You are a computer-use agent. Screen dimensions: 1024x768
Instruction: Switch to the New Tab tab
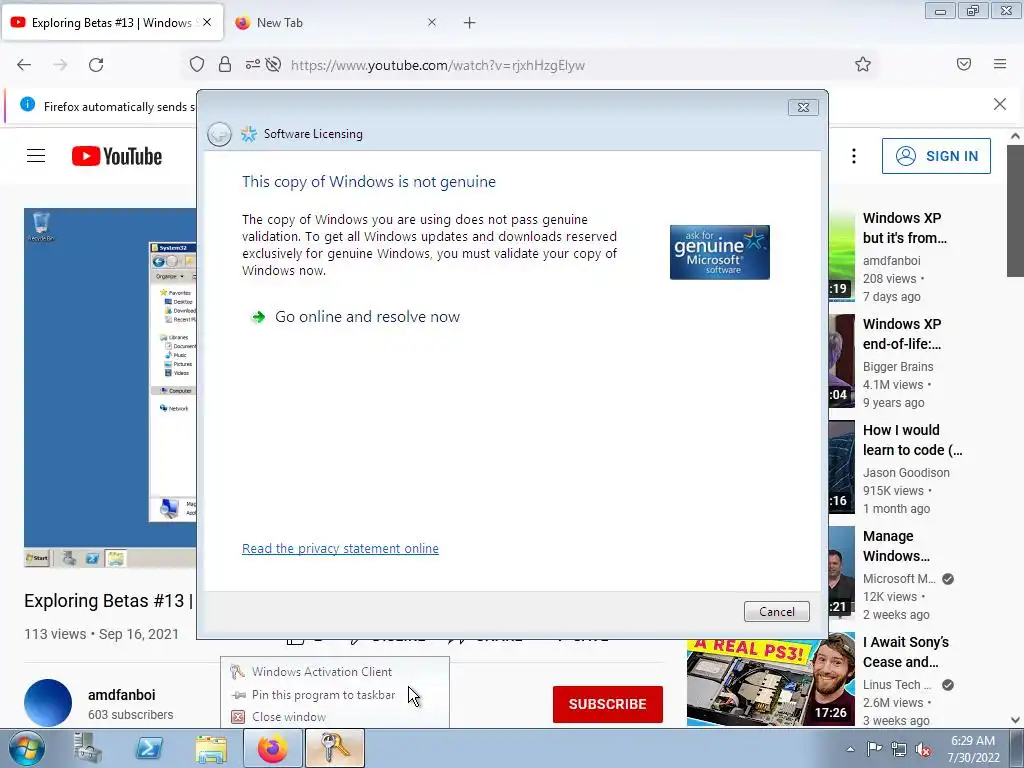pos(336,23)
